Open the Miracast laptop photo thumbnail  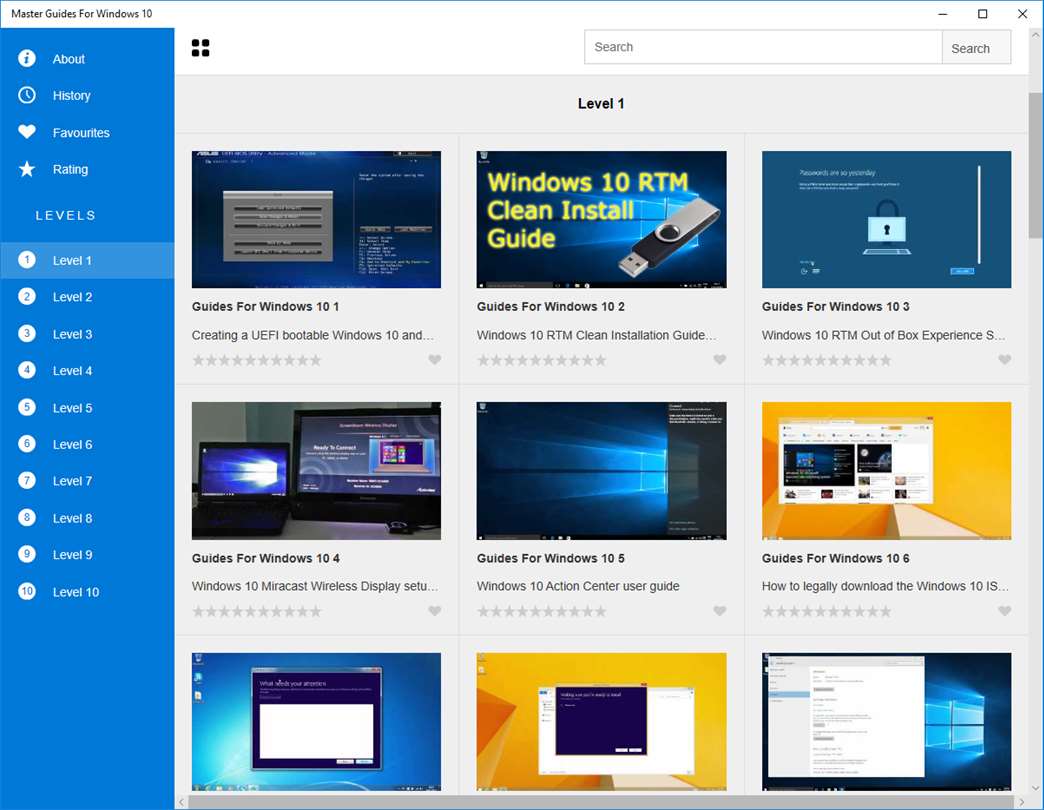316,471
